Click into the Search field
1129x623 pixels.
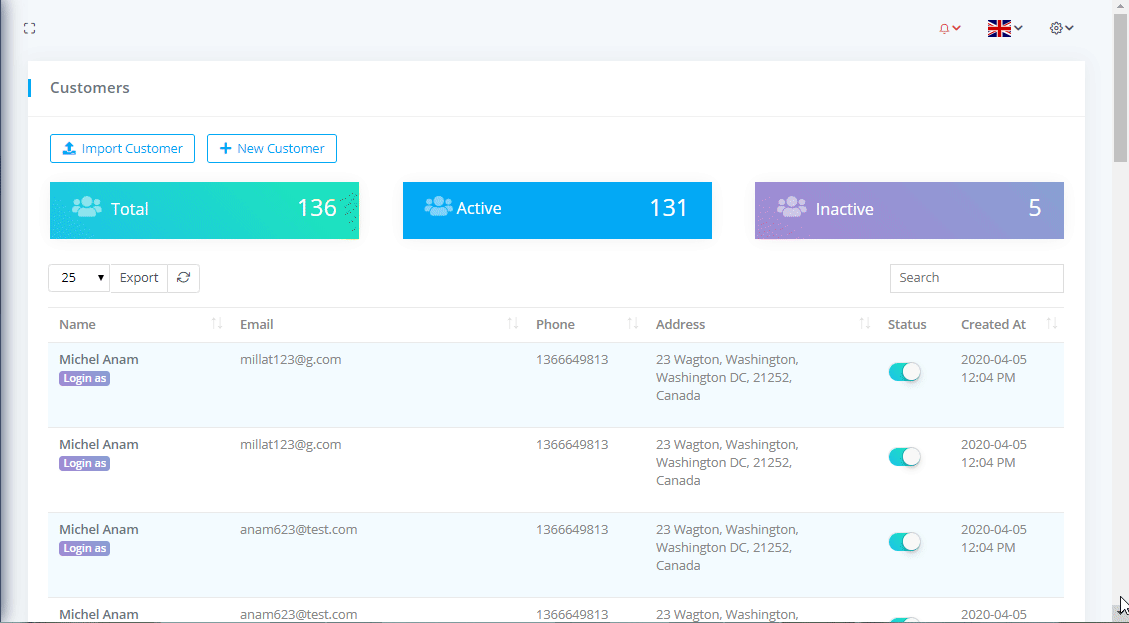(x=976, y=278)
